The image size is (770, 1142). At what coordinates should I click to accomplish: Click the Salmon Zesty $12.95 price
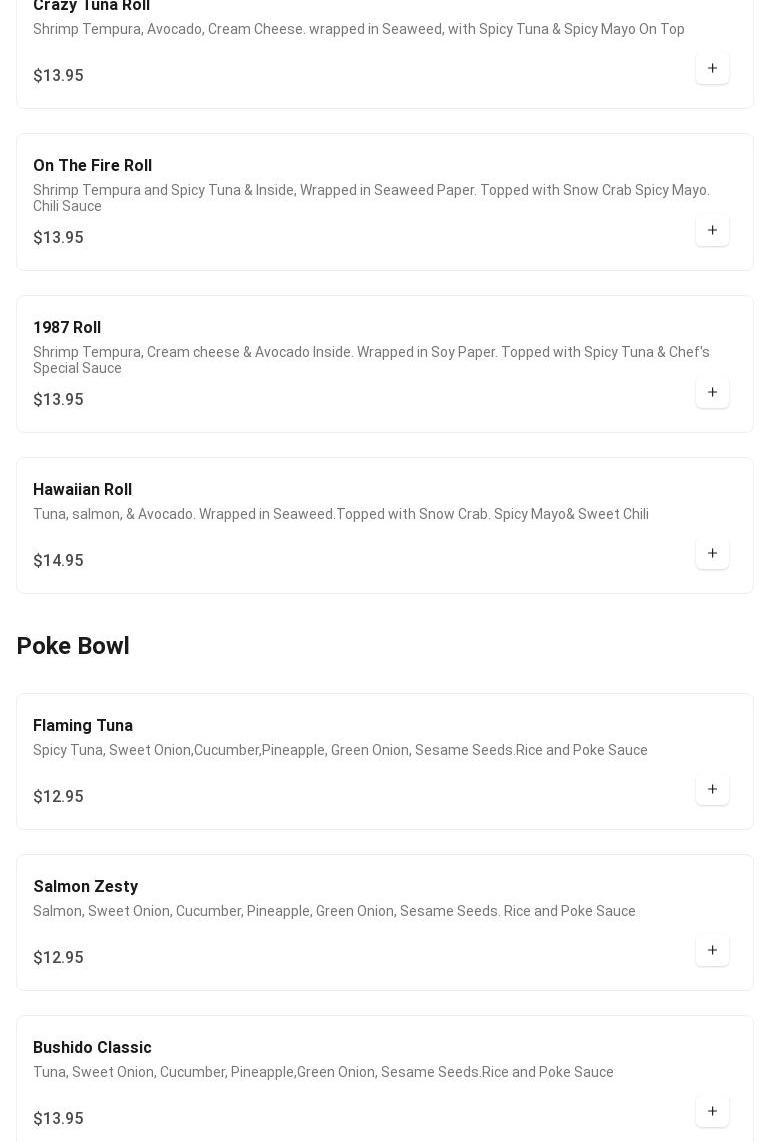(x=58, y=958)
